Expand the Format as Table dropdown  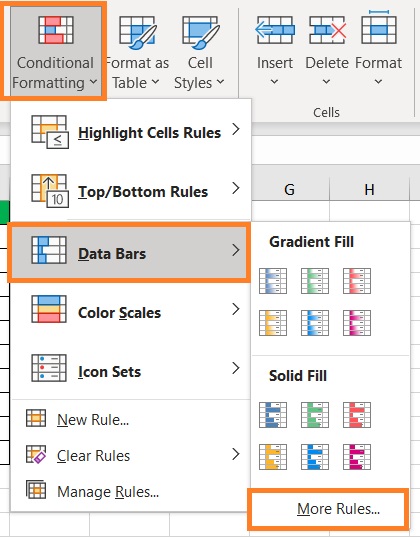pyautogui.click(x=136, y=51)
